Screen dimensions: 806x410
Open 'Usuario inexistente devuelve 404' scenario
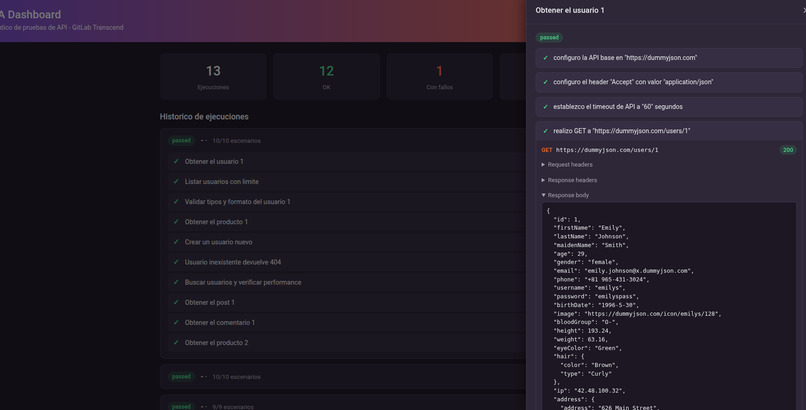coord(347,262)
